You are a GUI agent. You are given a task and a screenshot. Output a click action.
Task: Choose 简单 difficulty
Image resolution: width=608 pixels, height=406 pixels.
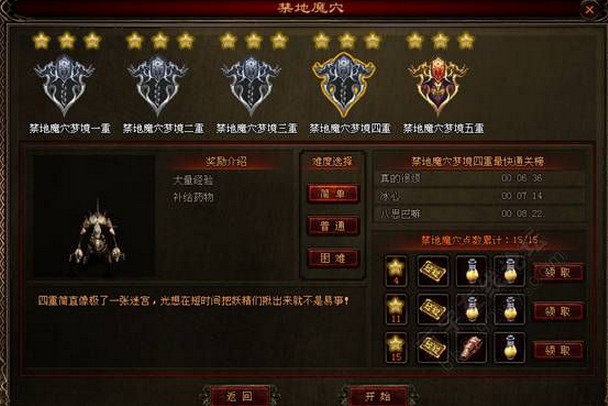[x=333, y=193]
